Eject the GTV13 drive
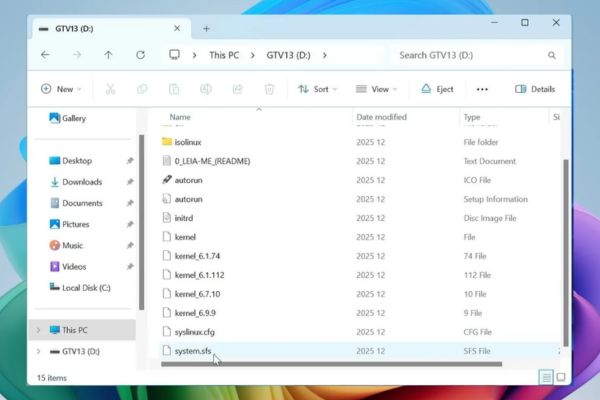 click(x=437, y=89)
